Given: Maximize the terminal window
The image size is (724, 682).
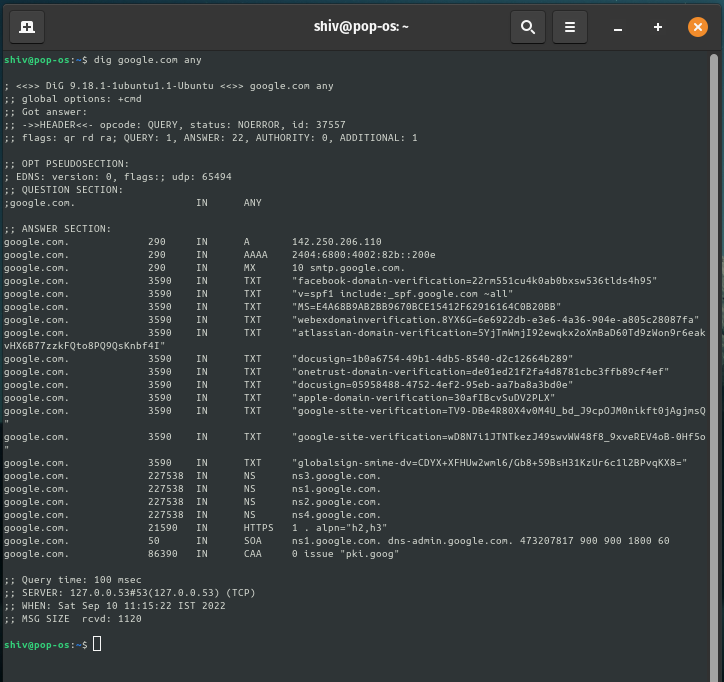Looking at the screenshot, I should pyautogui.click(x=658, y=27).
